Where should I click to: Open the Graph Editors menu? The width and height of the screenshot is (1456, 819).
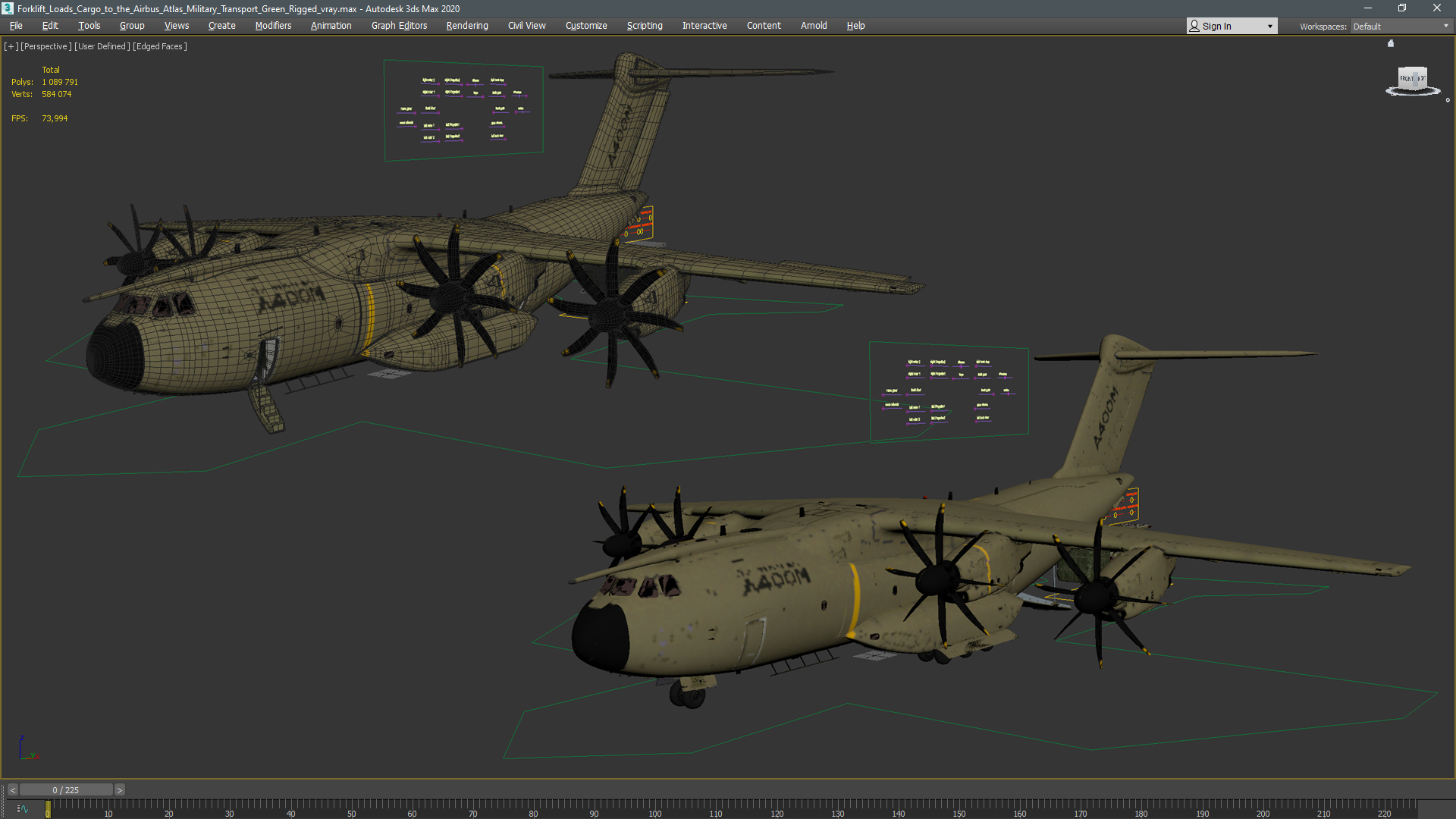(x=399, y=26)
